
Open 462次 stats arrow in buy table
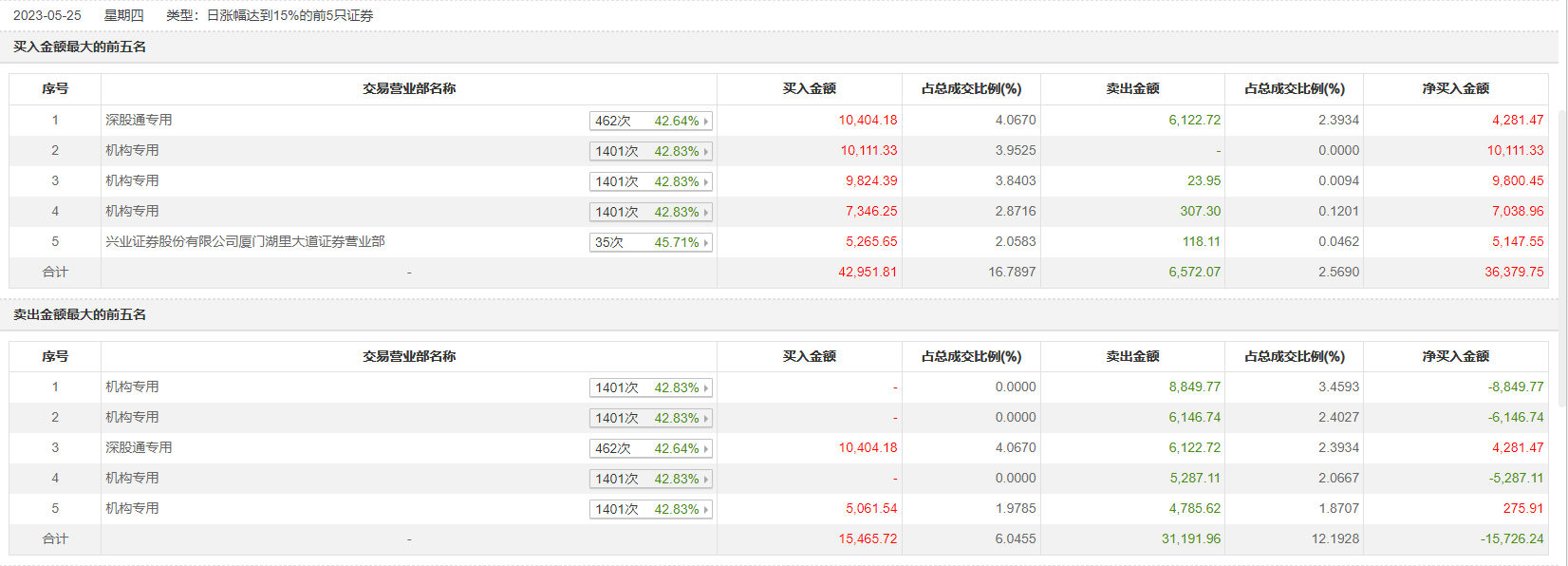(x=706, y=122)
